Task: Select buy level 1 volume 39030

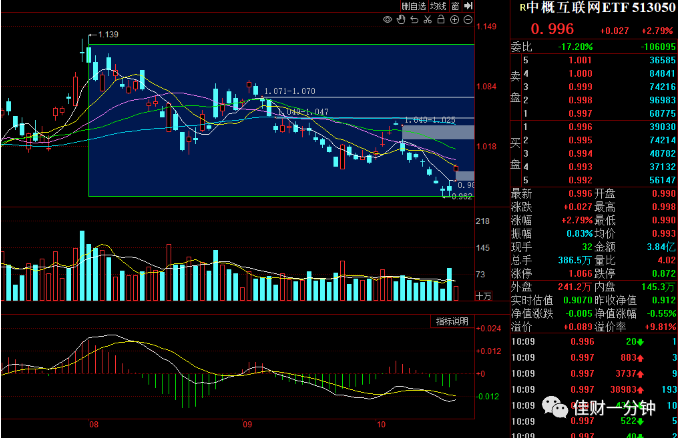Action: pyautogui.click(x=663, y=127)
